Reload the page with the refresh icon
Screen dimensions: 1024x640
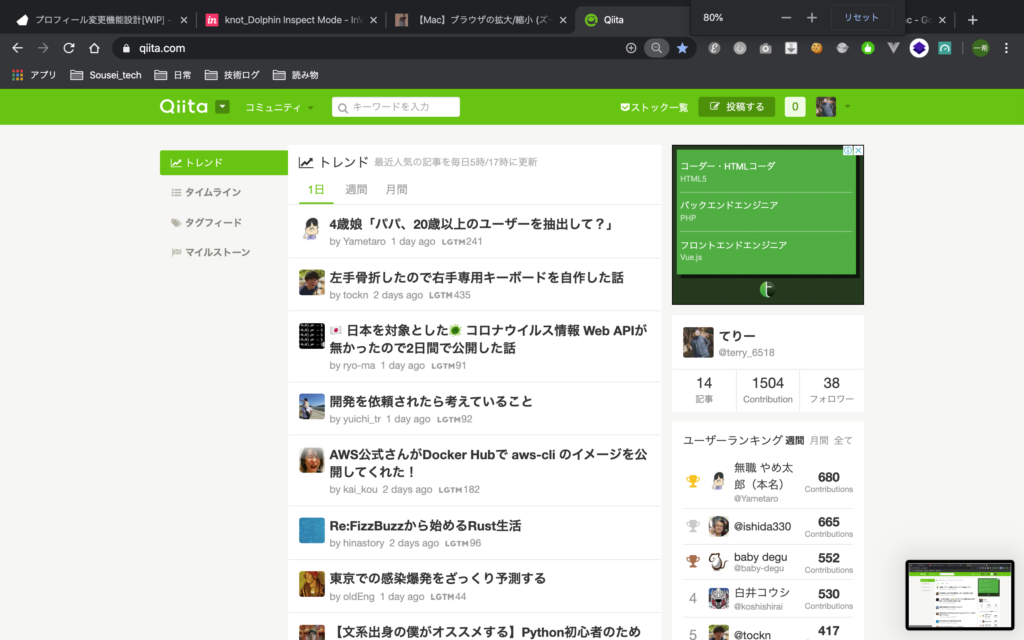coord(69,48)
